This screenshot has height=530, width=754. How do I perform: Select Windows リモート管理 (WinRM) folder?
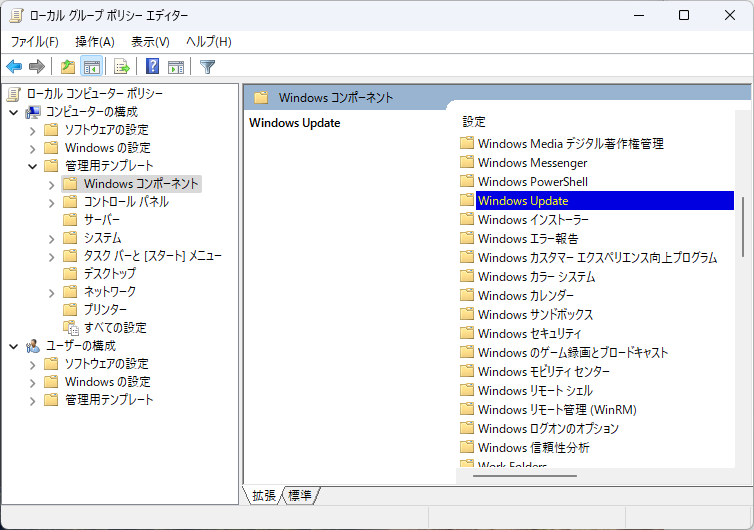click(557, 409)
